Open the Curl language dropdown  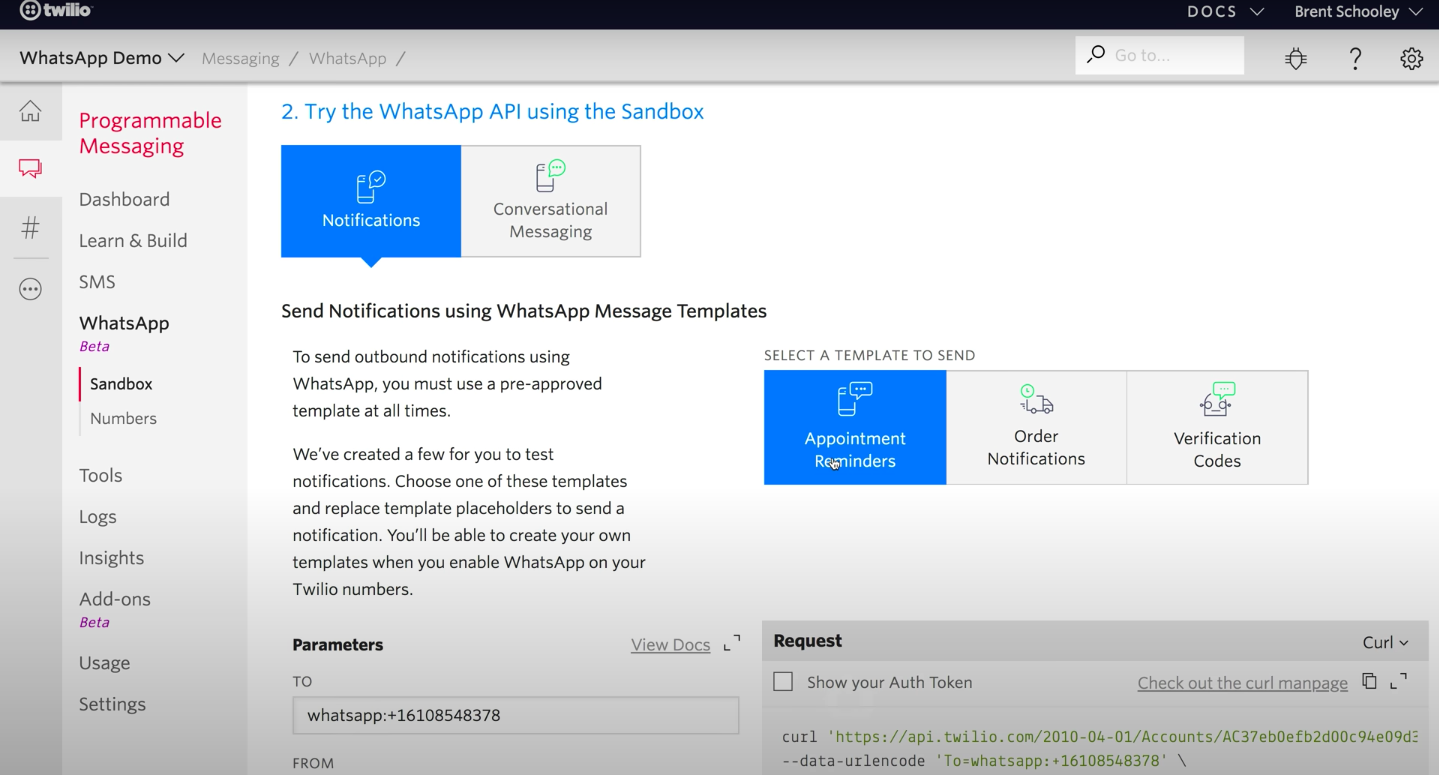[1385, 643]
